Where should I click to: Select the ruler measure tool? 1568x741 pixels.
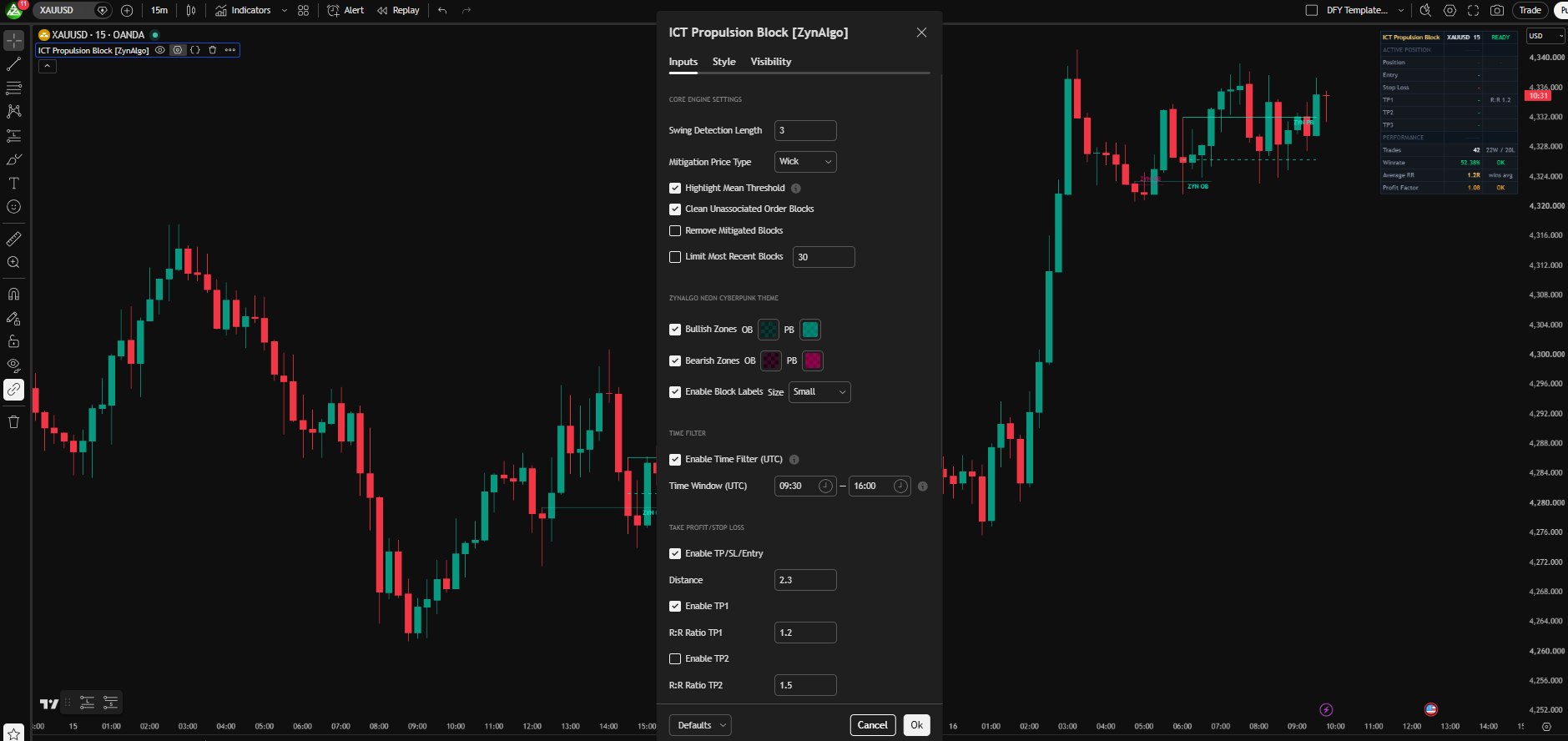[13, 239]
